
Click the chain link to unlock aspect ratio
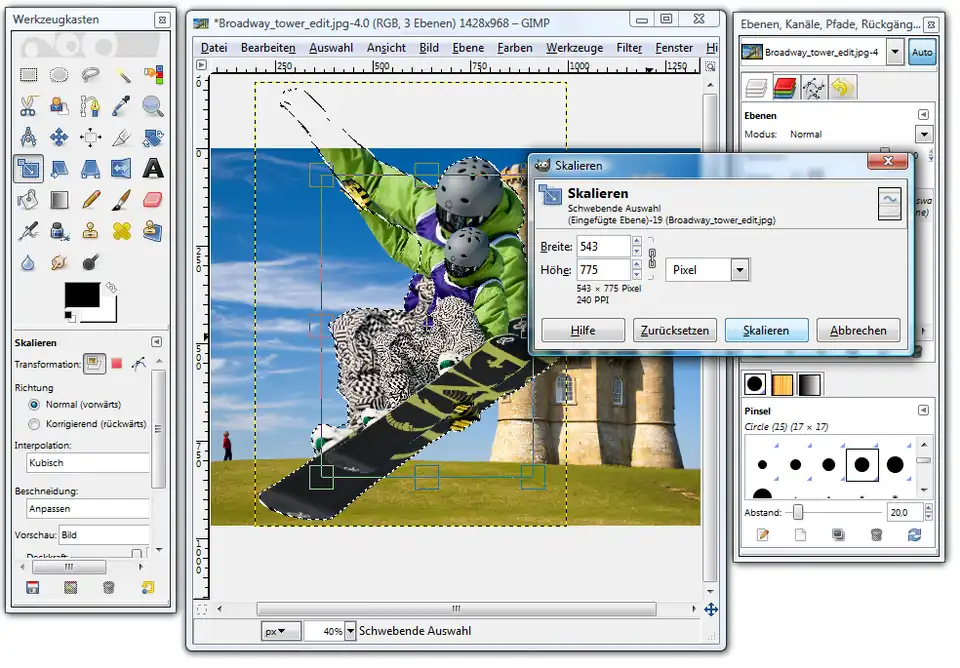[x=651, y=257]
